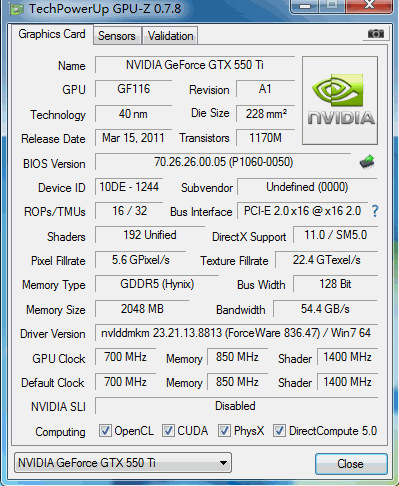
Task: Click the Technology field 40 nm
Action: pos(134,114)
